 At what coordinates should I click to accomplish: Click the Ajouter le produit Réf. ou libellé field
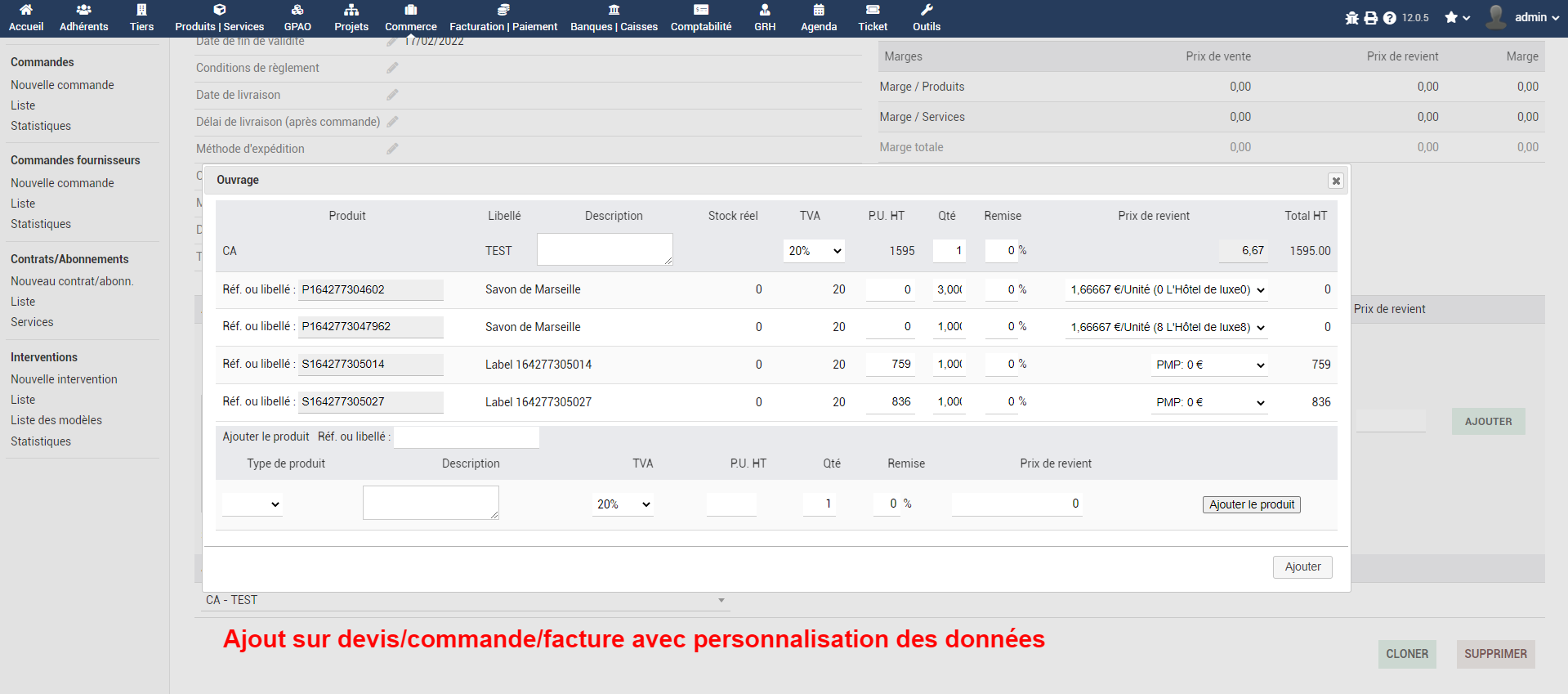click(x=467, y=437)
